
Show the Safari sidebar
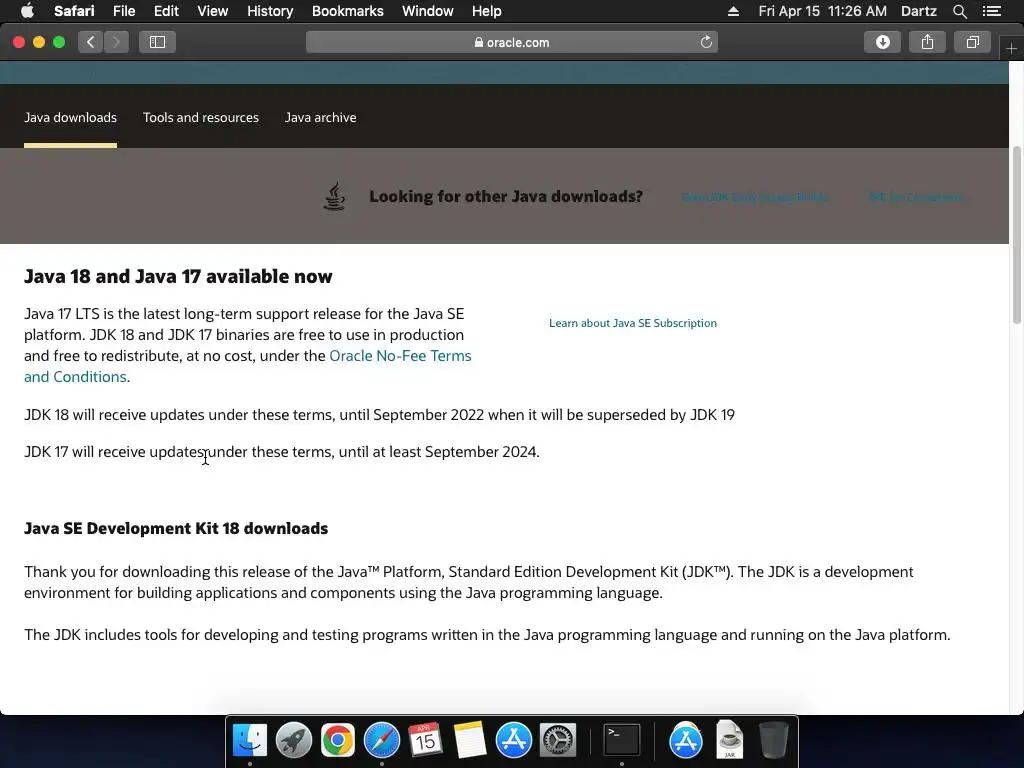tap(157, 42)
